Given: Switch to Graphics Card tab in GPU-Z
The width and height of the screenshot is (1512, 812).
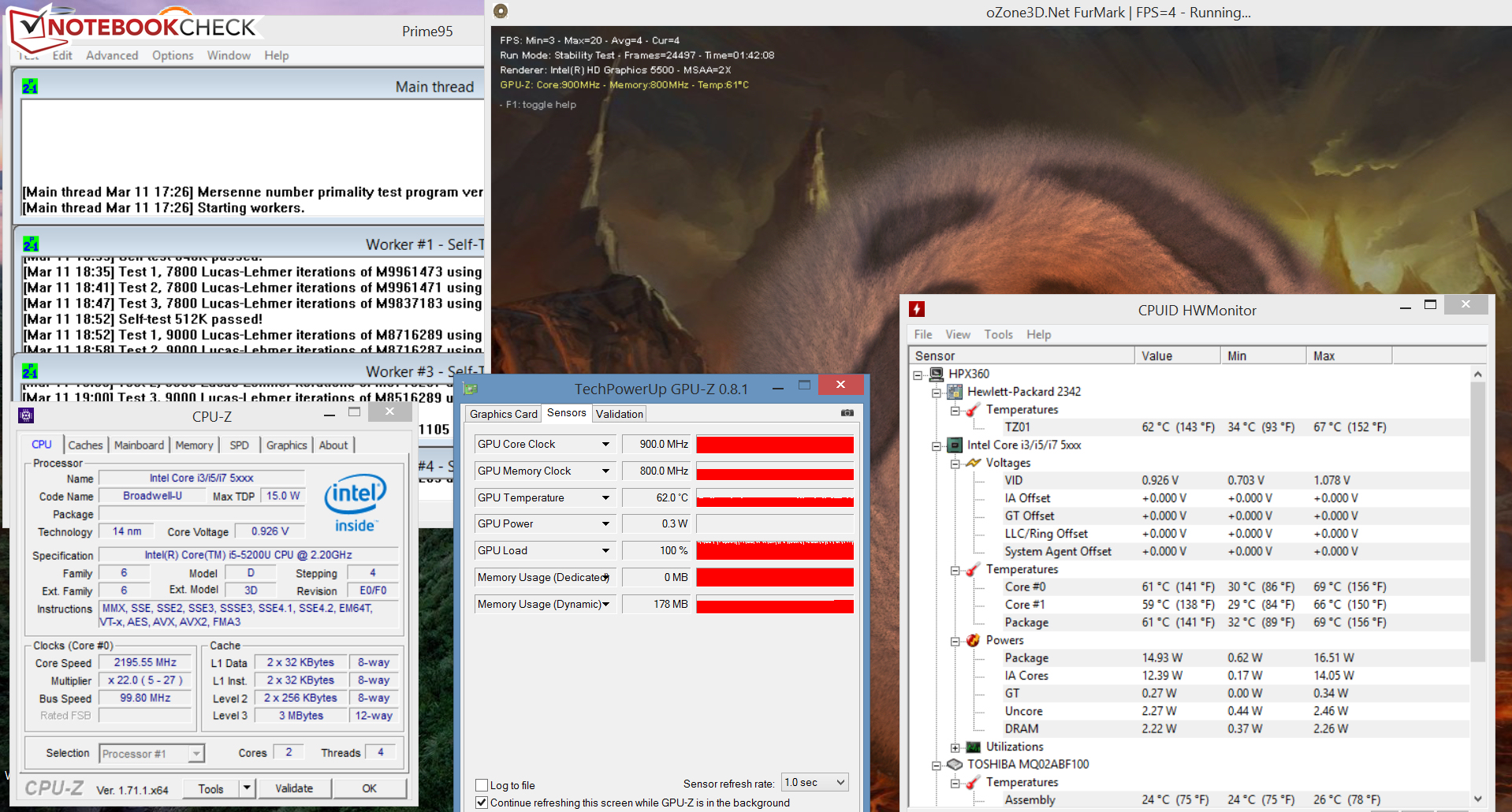Looking at the screenshot, I should (x=504, y=414).
